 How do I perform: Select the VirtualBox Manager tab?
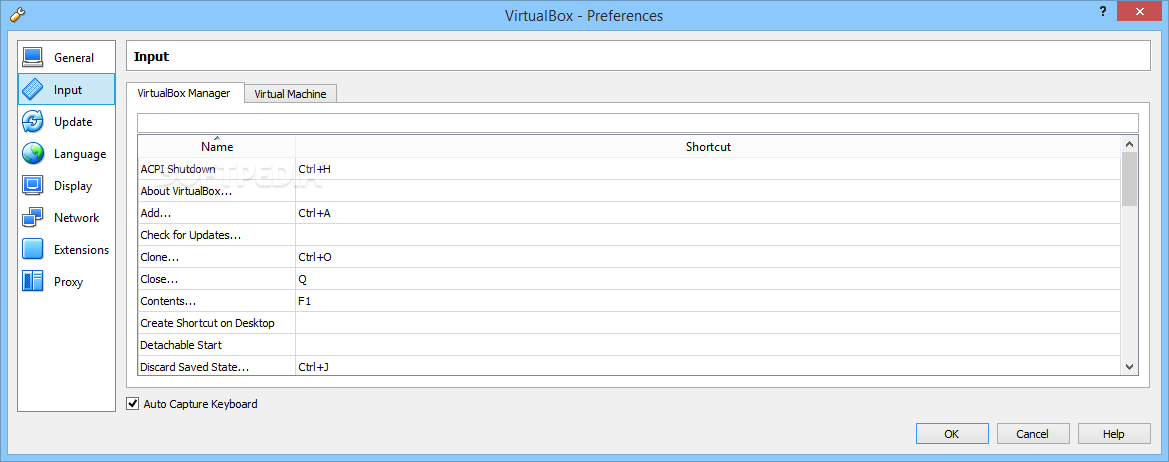[184, 93]
